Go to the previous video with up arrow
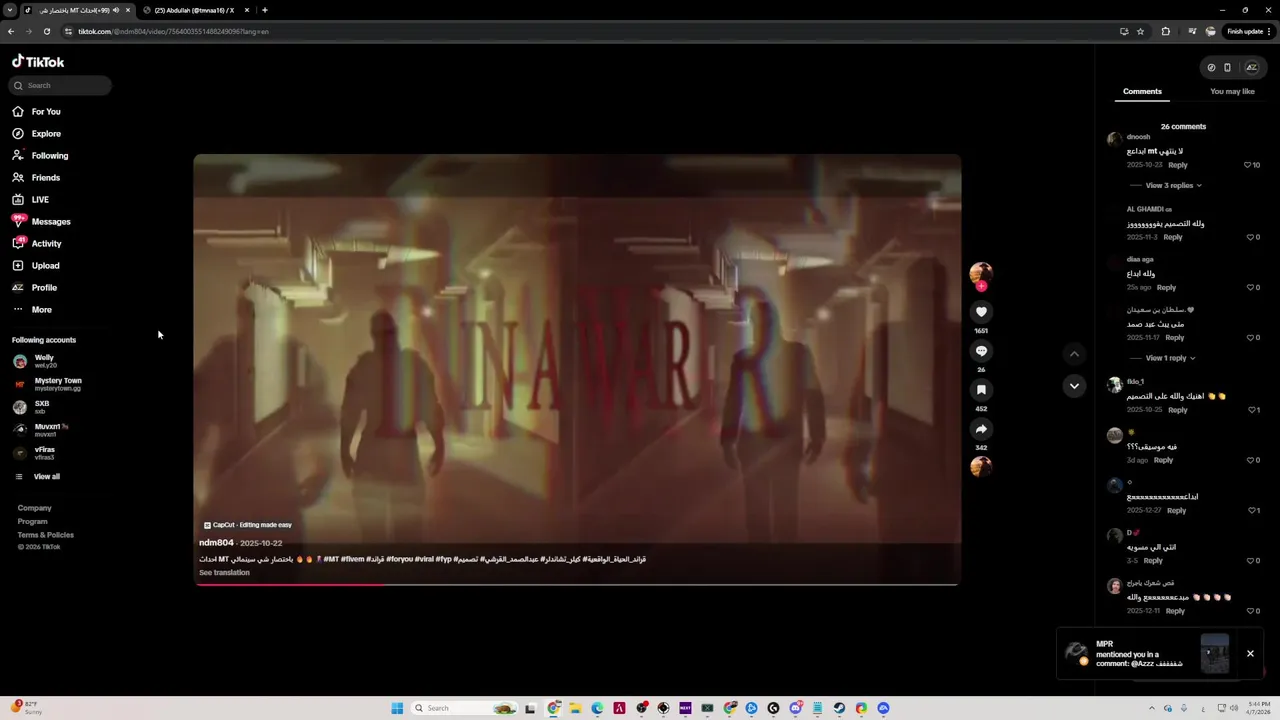 (1074, 354)
